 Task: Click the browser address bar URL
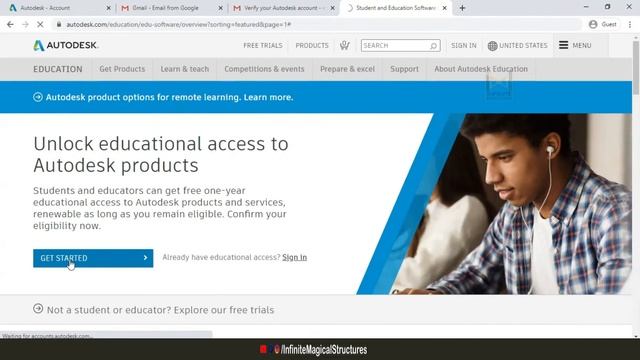click(x=179, y=24)
